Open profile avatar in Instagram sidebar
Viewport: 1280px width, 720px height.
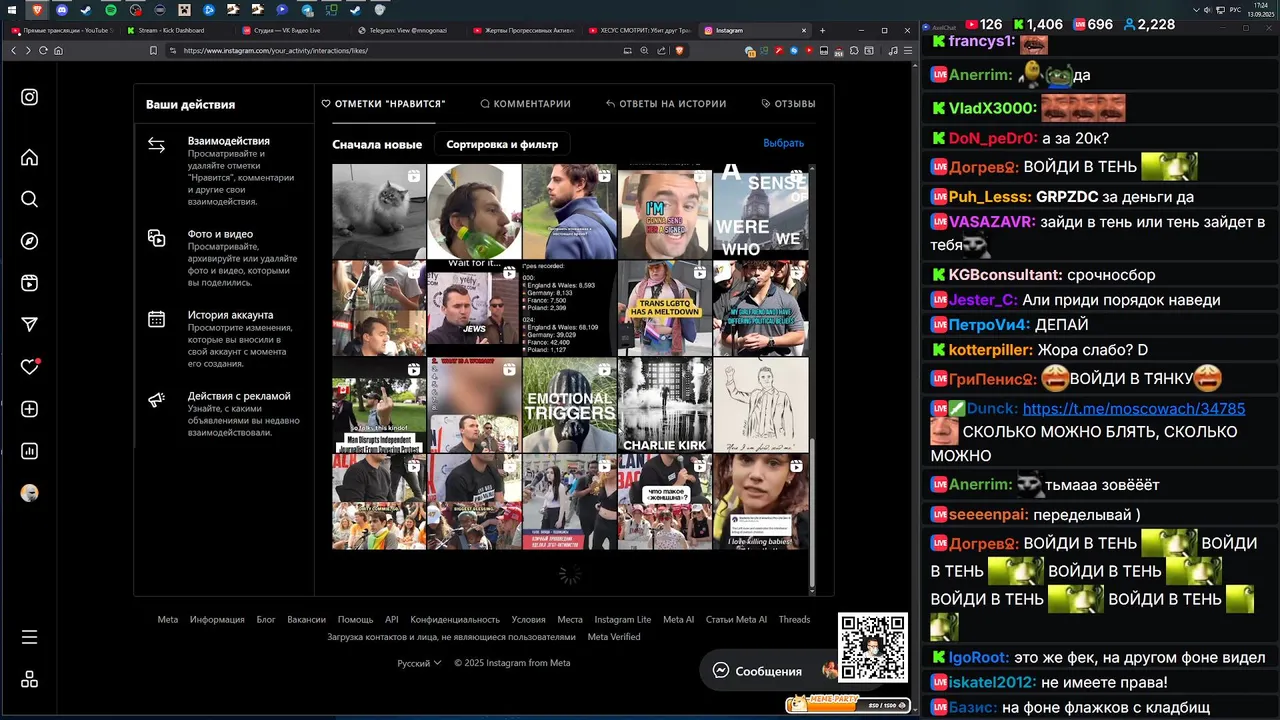tap(30, 493)
